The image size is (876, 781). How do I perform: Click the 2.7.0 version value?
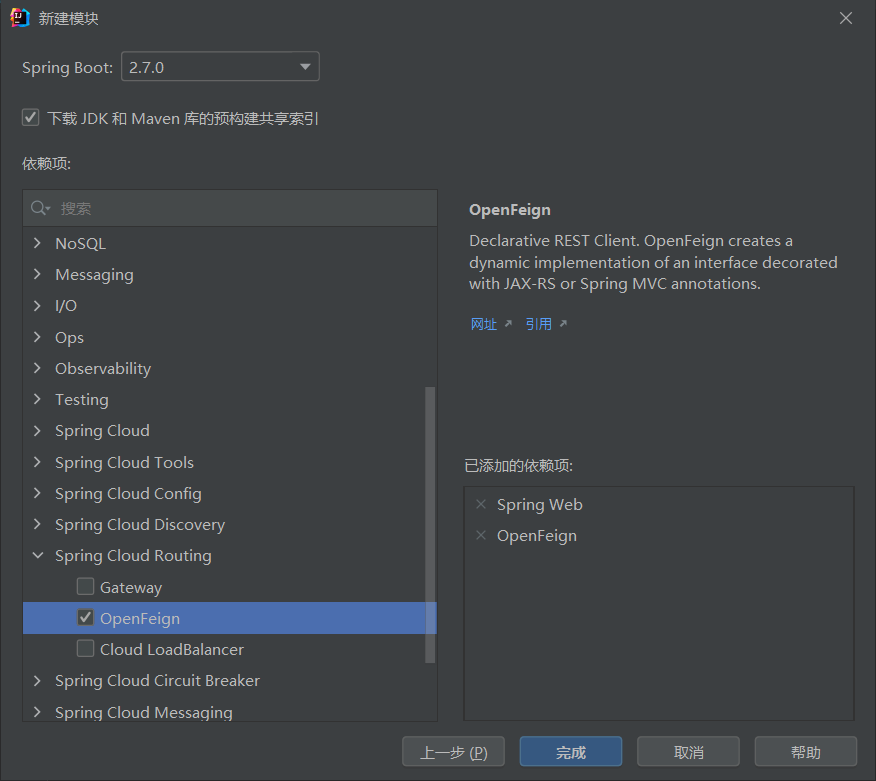(146, 68)
